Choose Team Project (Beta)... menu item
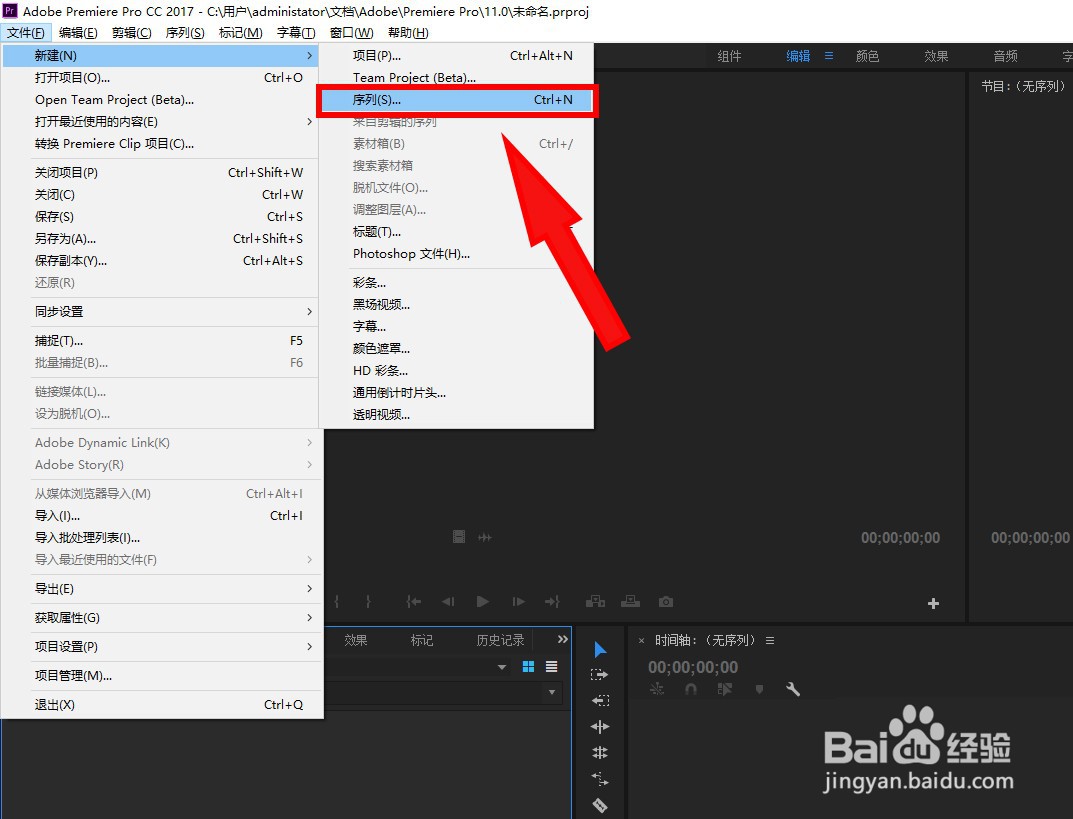This screenshot has height=819, width=1073. coord(457,77)
